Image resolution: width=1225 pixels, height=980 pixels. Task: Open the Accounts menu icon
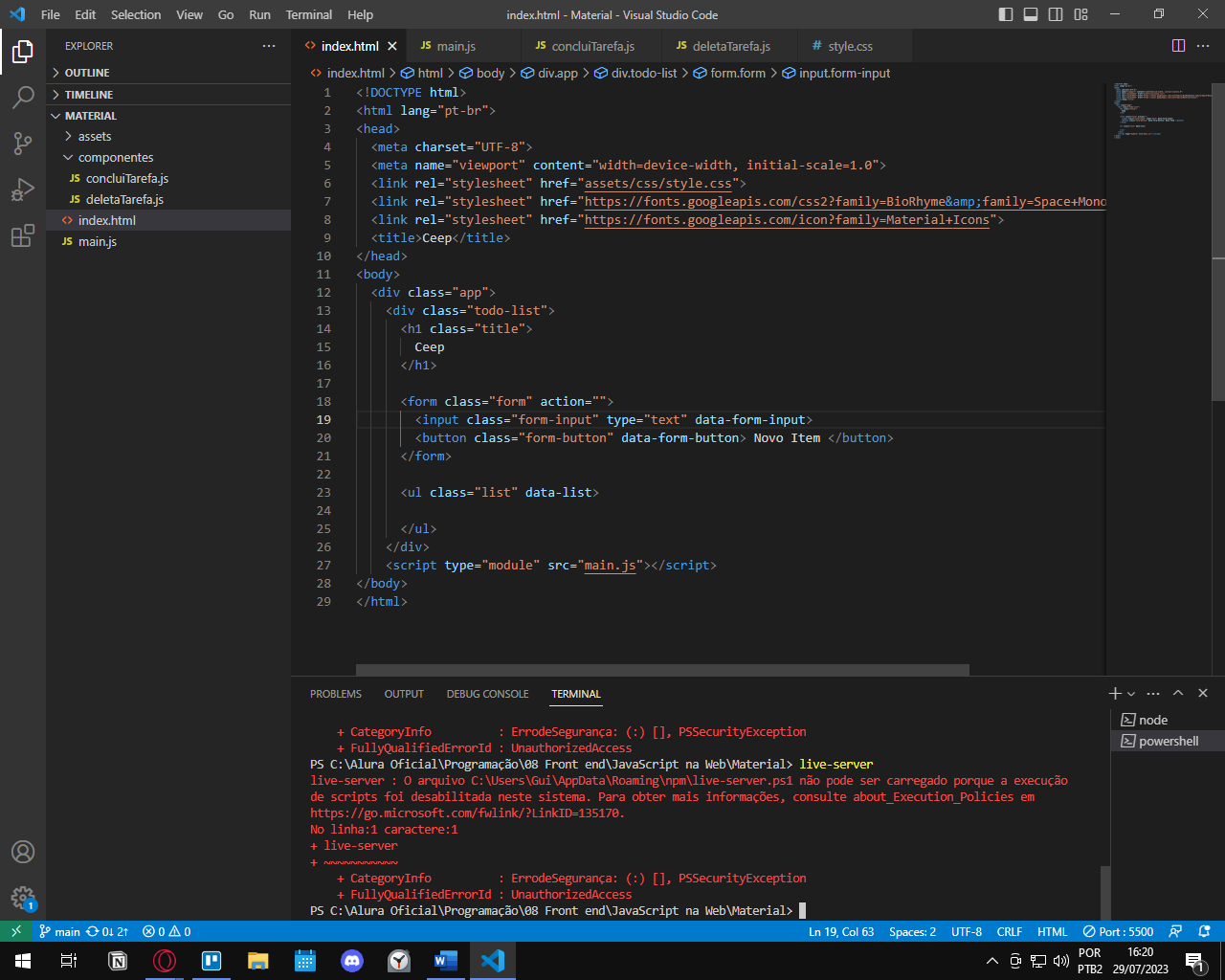[x=23, y=852]
